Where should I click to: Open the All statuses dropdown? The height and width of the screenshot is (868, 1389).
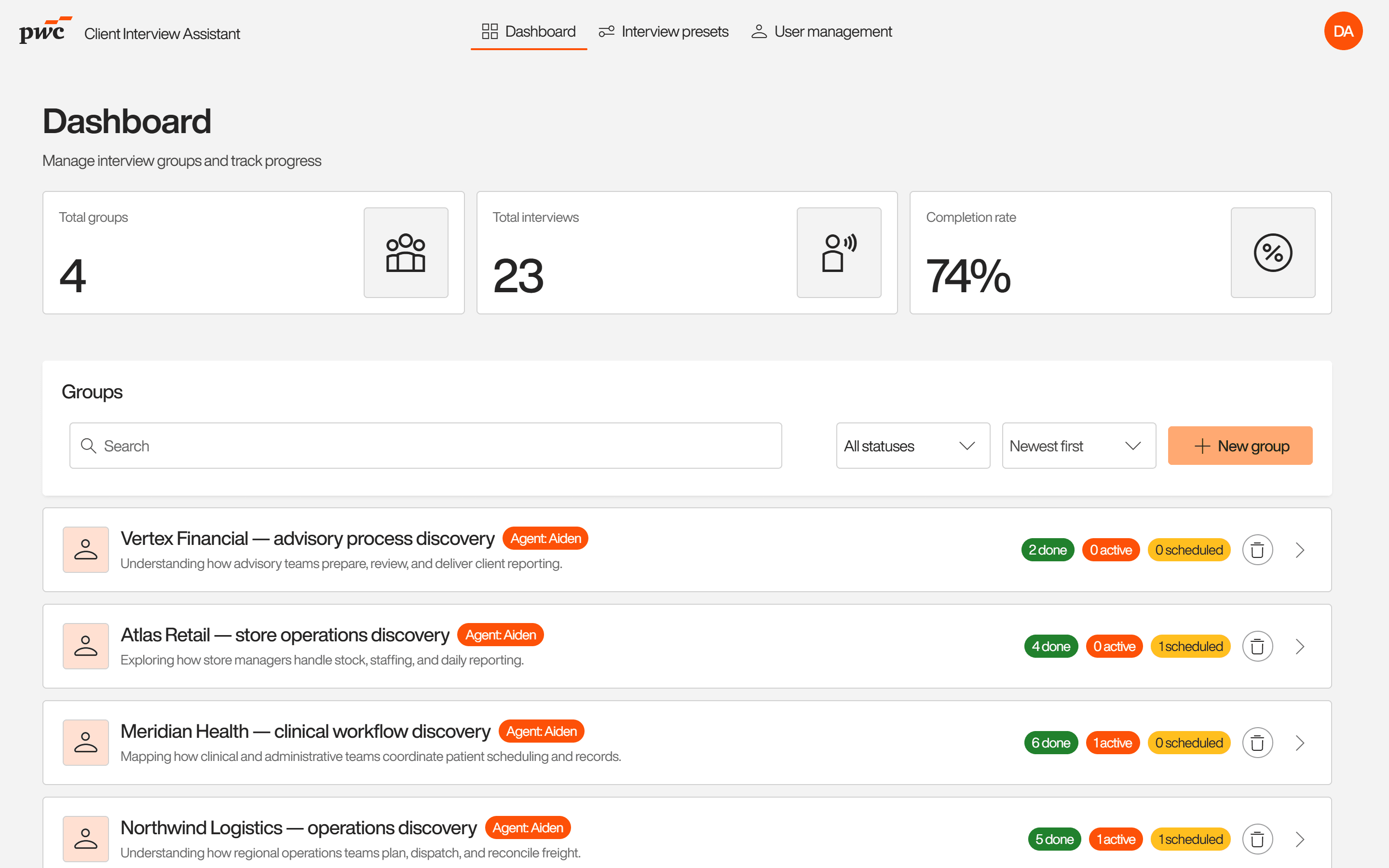[x=912, y=446]
